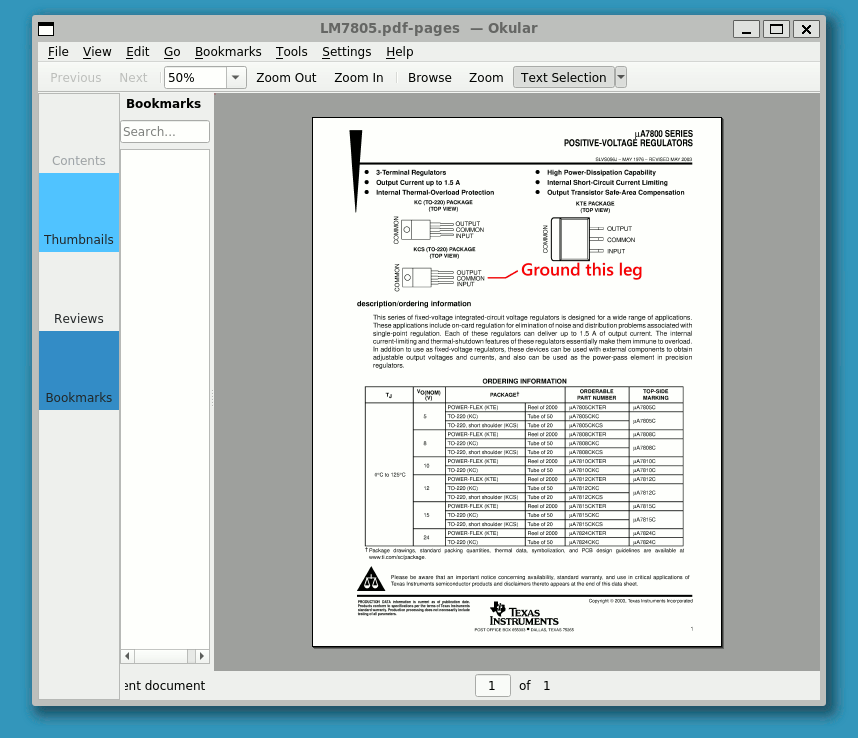The height and width of the screenshot is (738, 858).
Task: Open the View menu
Action: click(97, 52)
